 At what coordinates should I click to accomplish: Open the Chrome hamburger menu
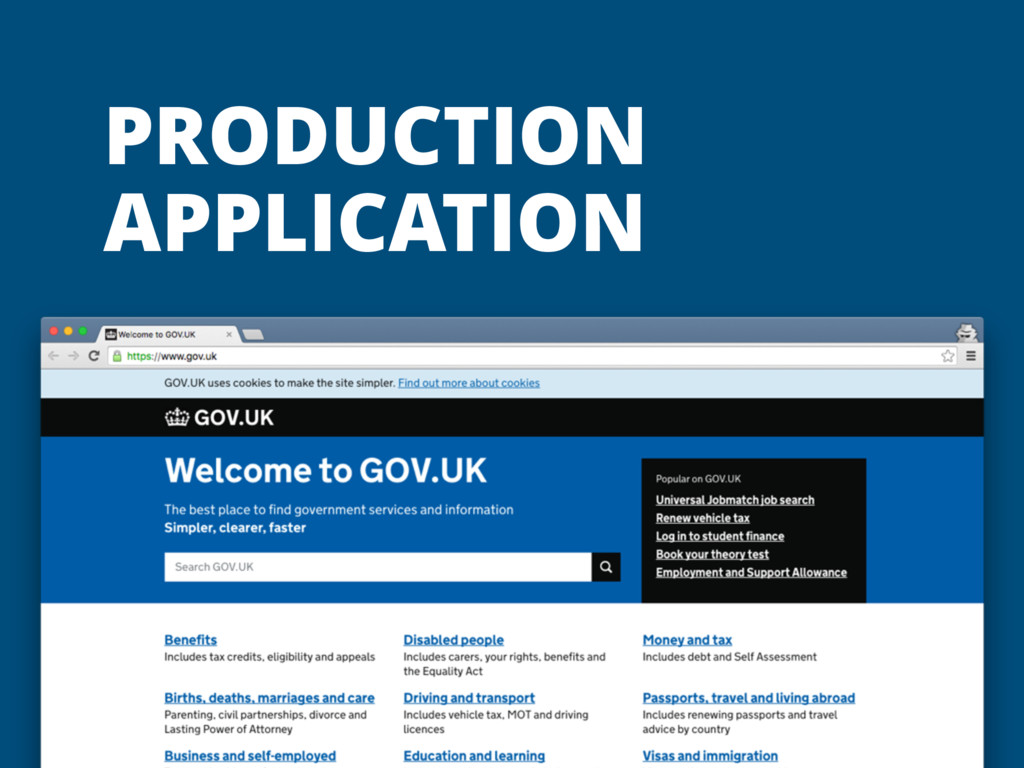click(x=971, y=356)
